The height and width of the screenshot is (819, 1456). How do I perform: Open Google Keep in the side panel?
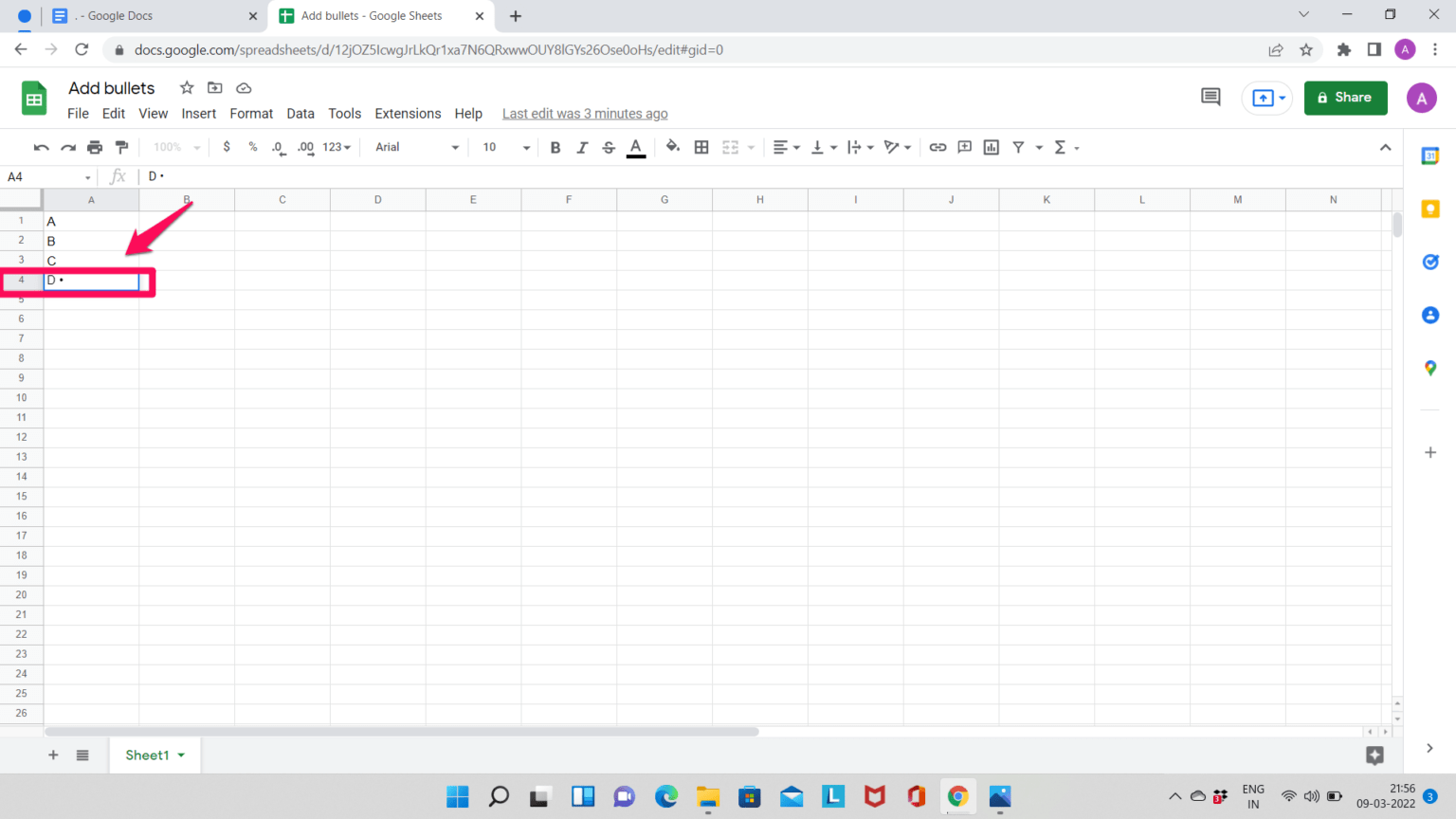pyautogui.click(x=1430, y=209)
